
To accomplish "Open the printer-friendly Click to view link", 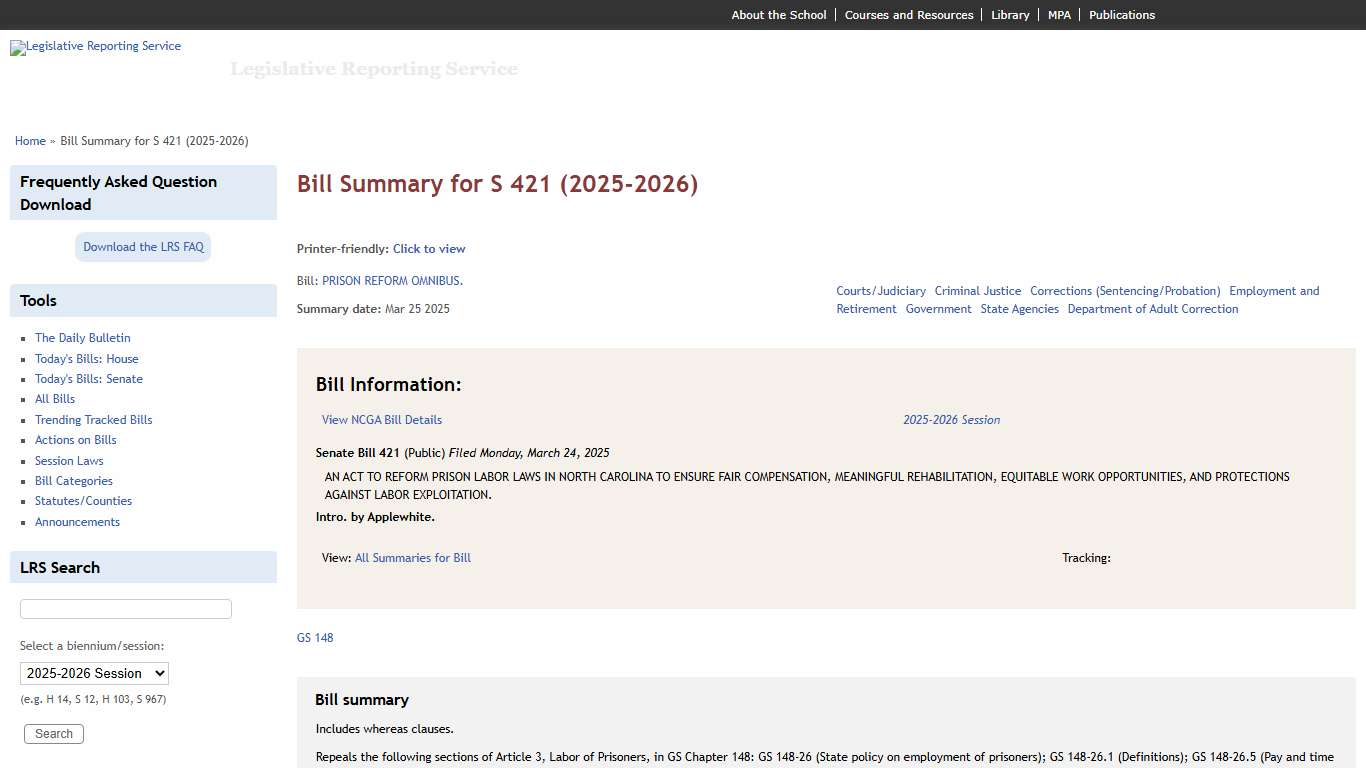I will pos(429,248).
